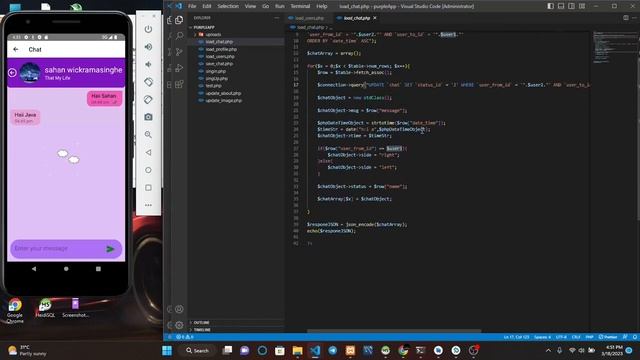Tap Android navigation back button on phone
640x360 pixels.
coord(34,269)
